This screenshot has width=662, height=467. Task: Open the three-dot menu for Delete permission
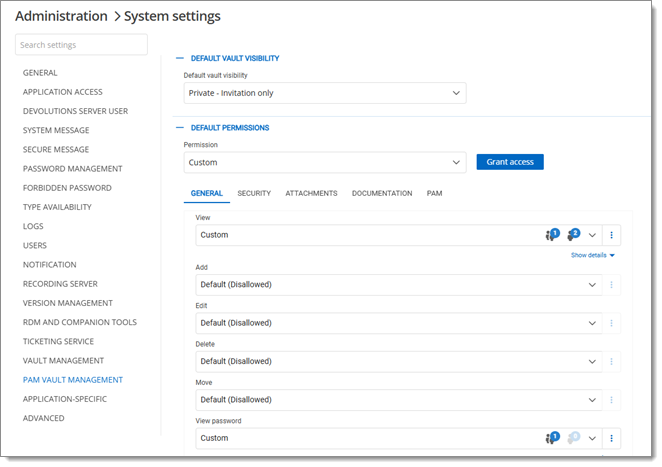(x=612, y=361)
